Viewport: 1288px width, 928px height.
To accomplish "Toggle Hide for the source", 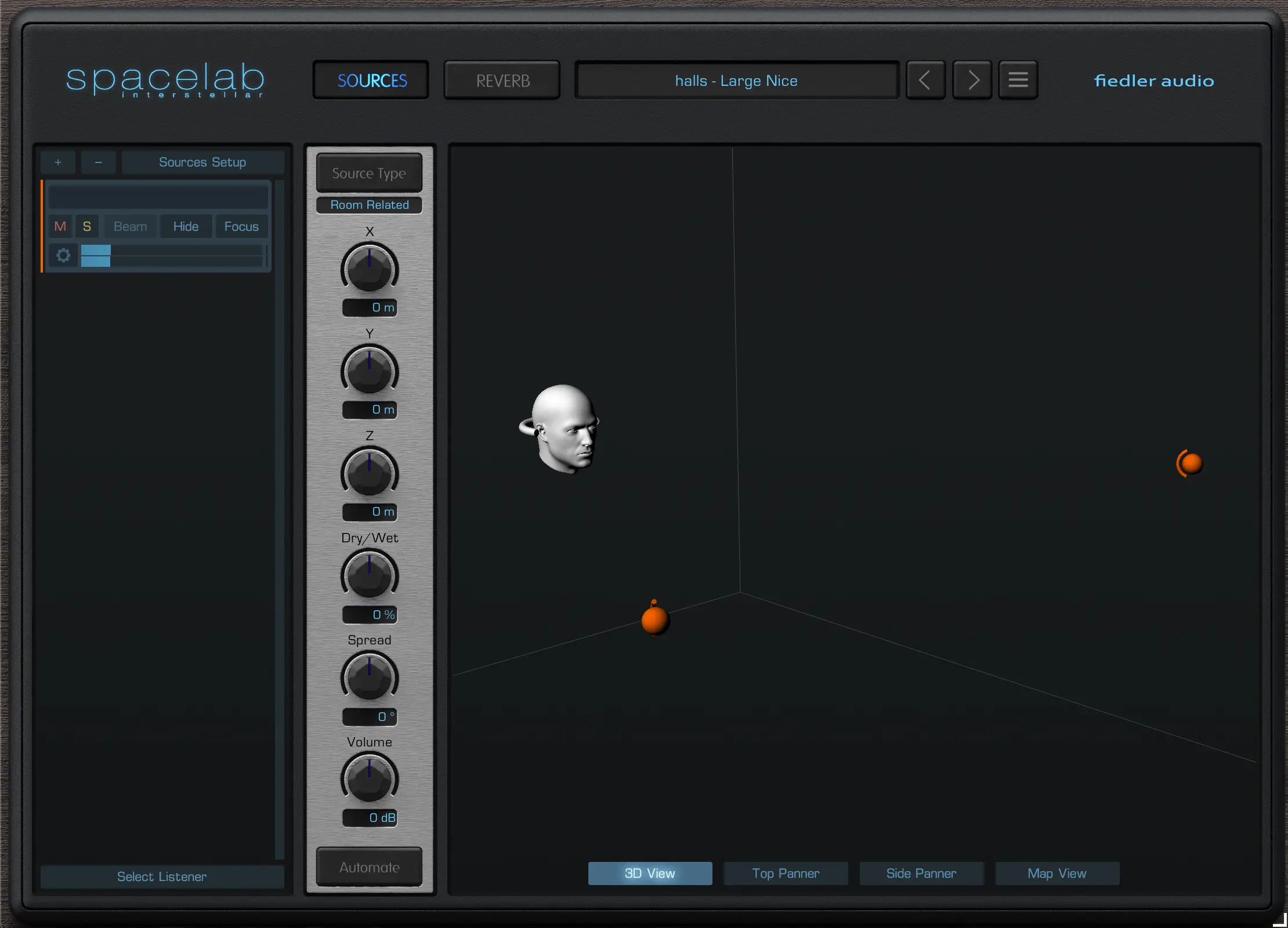I will pos(186,226).
